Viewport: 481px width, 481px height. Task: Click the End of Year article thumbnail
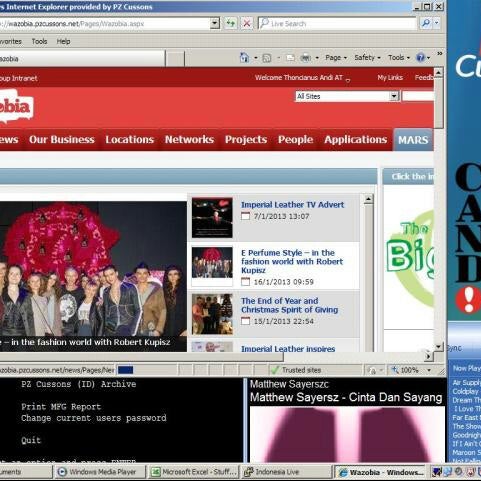212,314
